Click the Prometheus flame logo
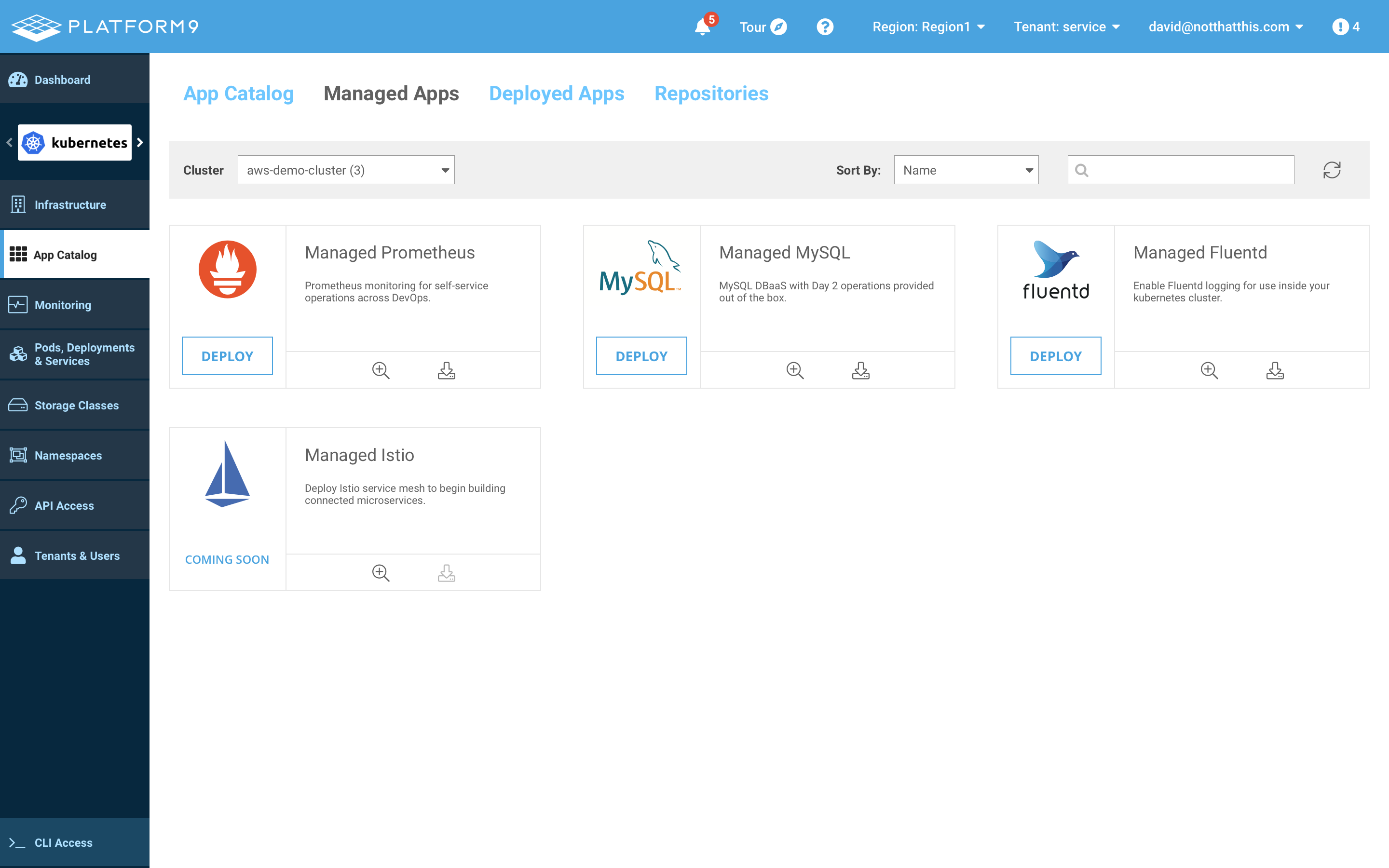 tap(227, 269)
